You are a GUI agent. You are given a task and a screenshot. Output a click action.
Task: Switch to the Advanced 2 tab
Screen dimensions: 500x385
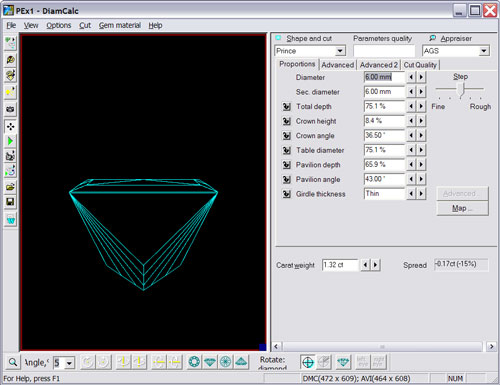(379, 65)
